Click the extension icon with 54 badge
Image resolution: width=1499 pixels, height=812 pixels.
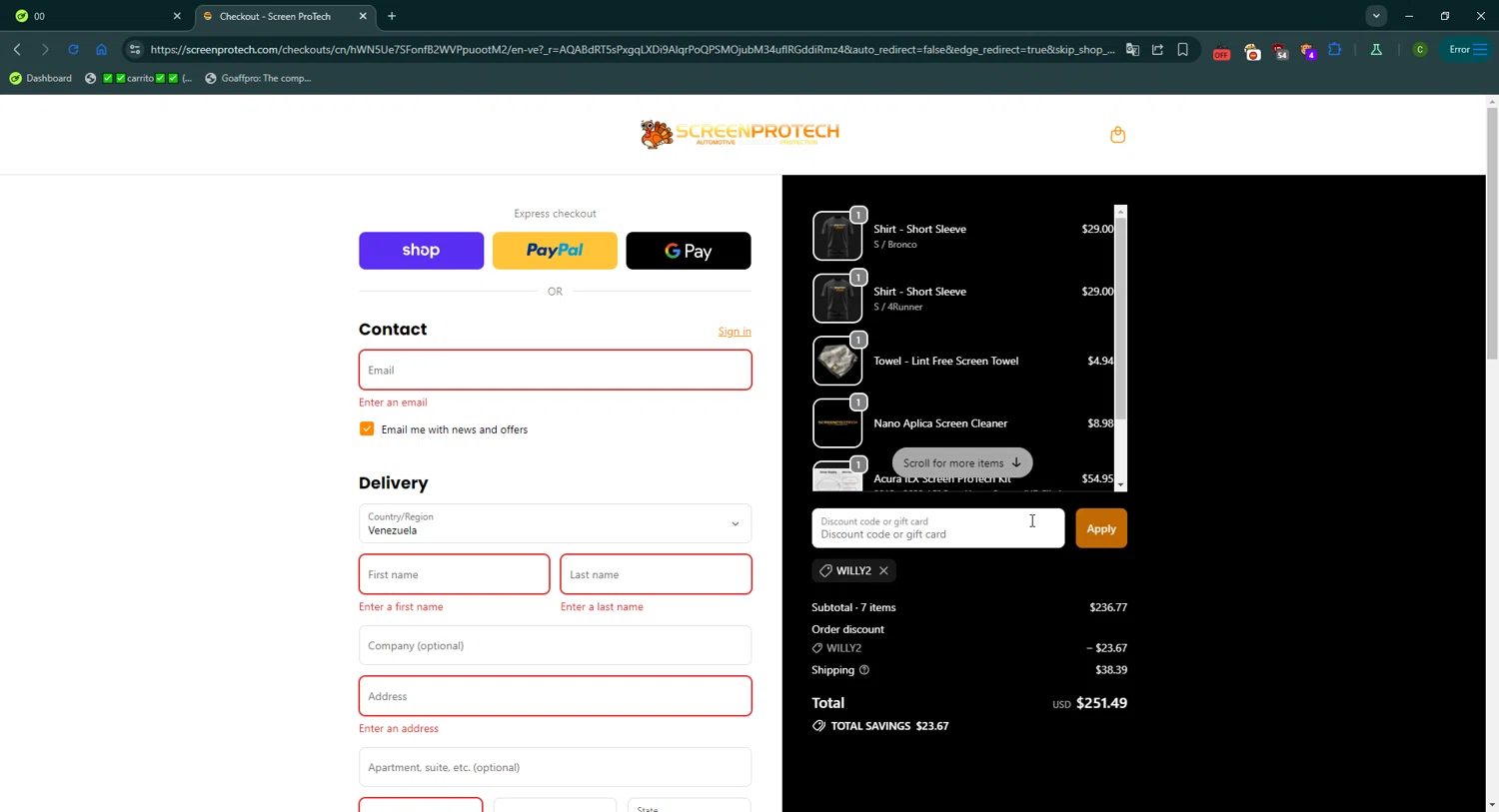pos(1280,52)
